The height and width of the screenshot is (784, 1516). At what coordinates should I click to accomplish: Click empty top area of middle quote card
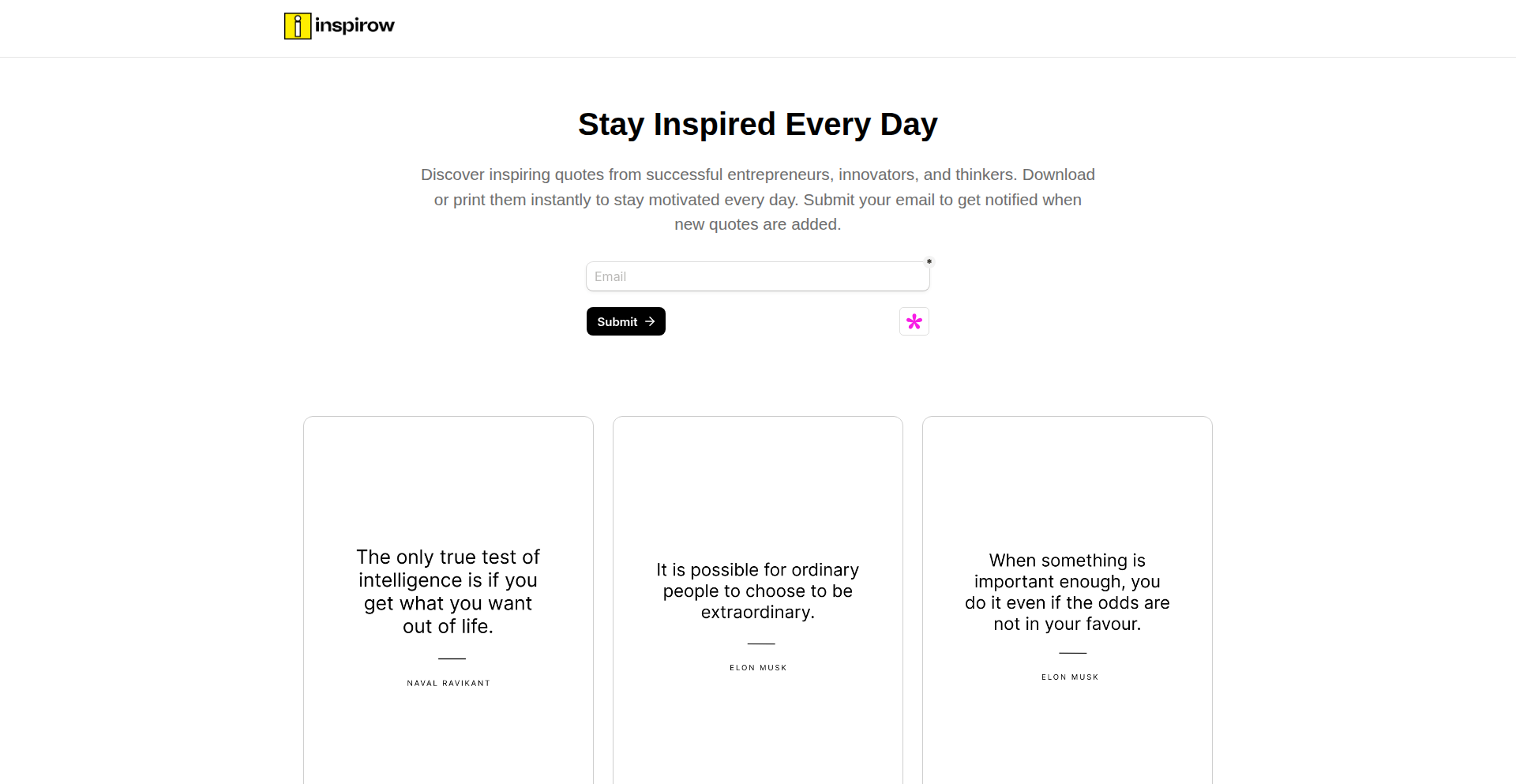click(757, 474)
